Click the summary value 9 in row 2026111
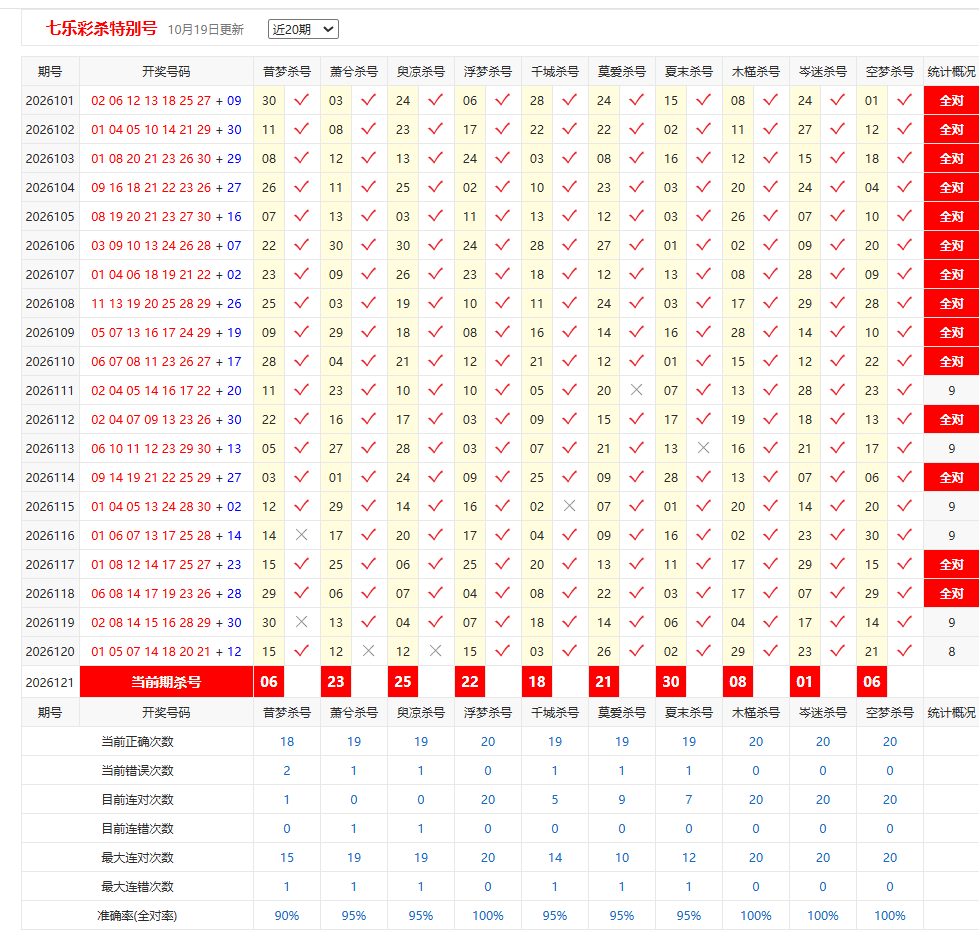 pos(952,391)
